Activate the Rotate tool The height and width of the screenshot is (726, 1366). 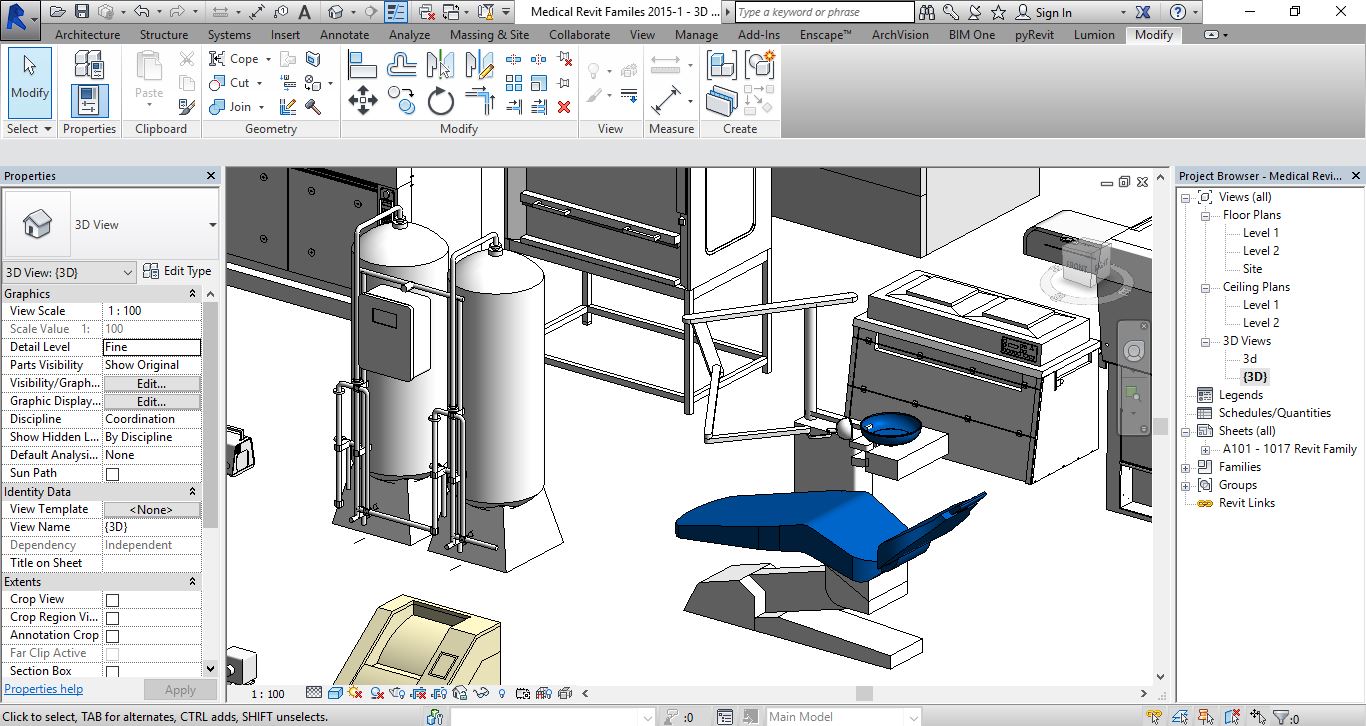pyautogui.click(x=441, y=100)
